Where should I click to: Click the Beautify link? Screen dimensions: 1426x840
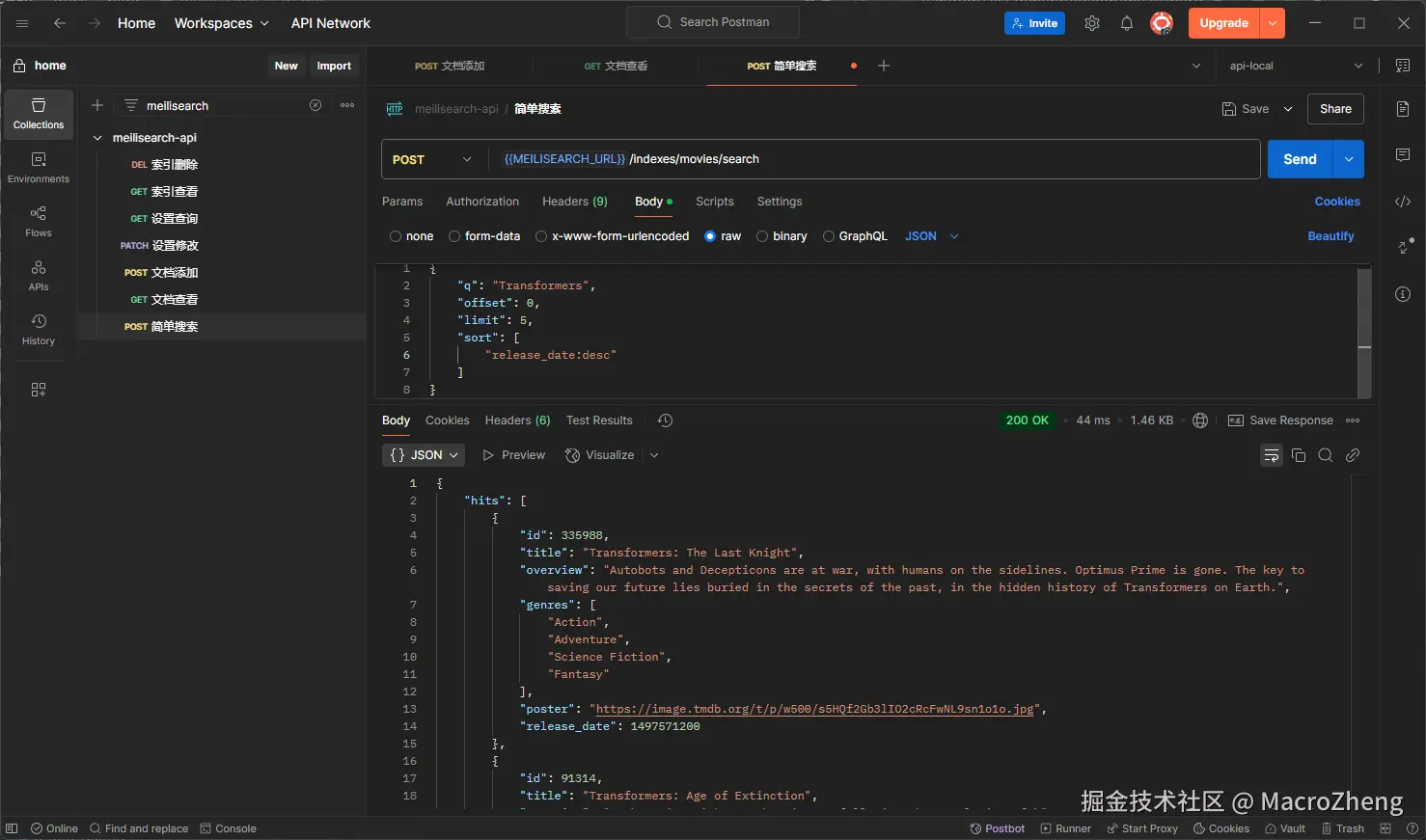click(1330, 236)
